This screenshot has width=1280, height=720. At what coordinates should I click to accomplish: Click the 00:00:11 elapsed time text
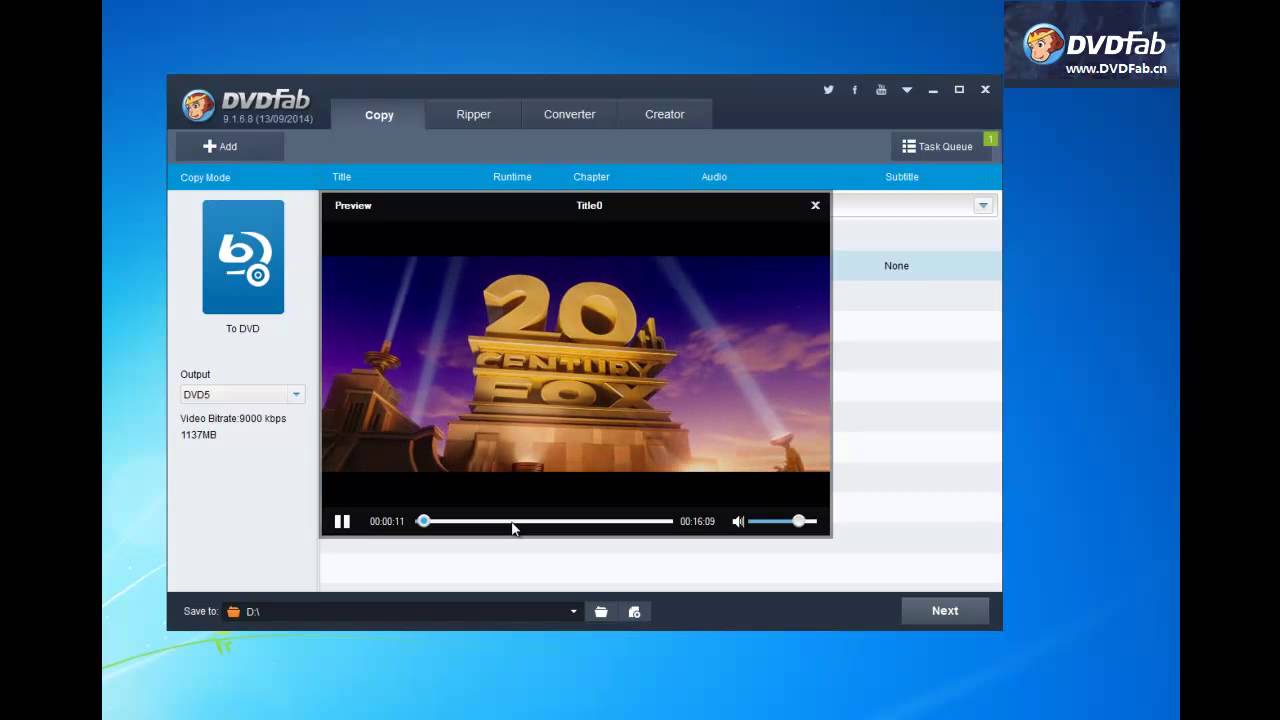click(387, 521)
